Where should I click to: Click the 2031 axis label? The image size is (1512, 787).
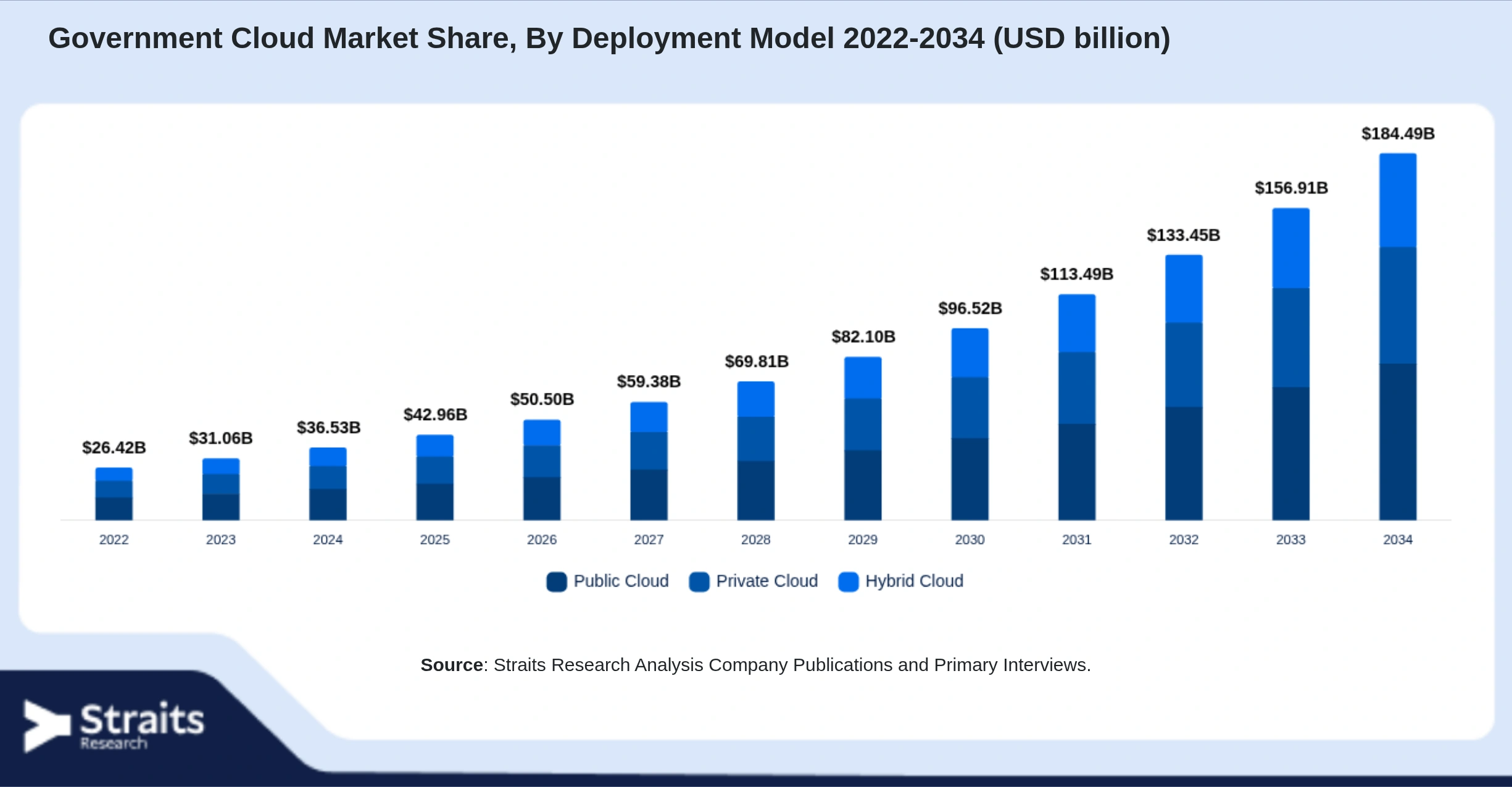[x=1077, y=540]
